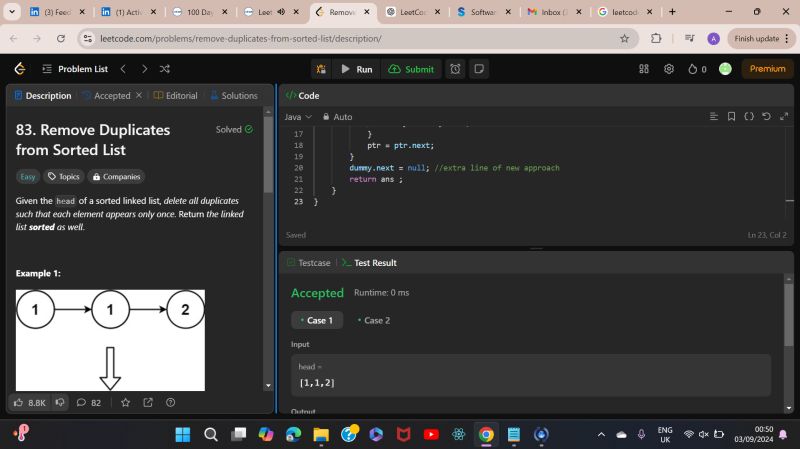The width and height of the screenshot is (800, 449).
Task: Open the help question mark icon
Action: click(x=171, y=403)
